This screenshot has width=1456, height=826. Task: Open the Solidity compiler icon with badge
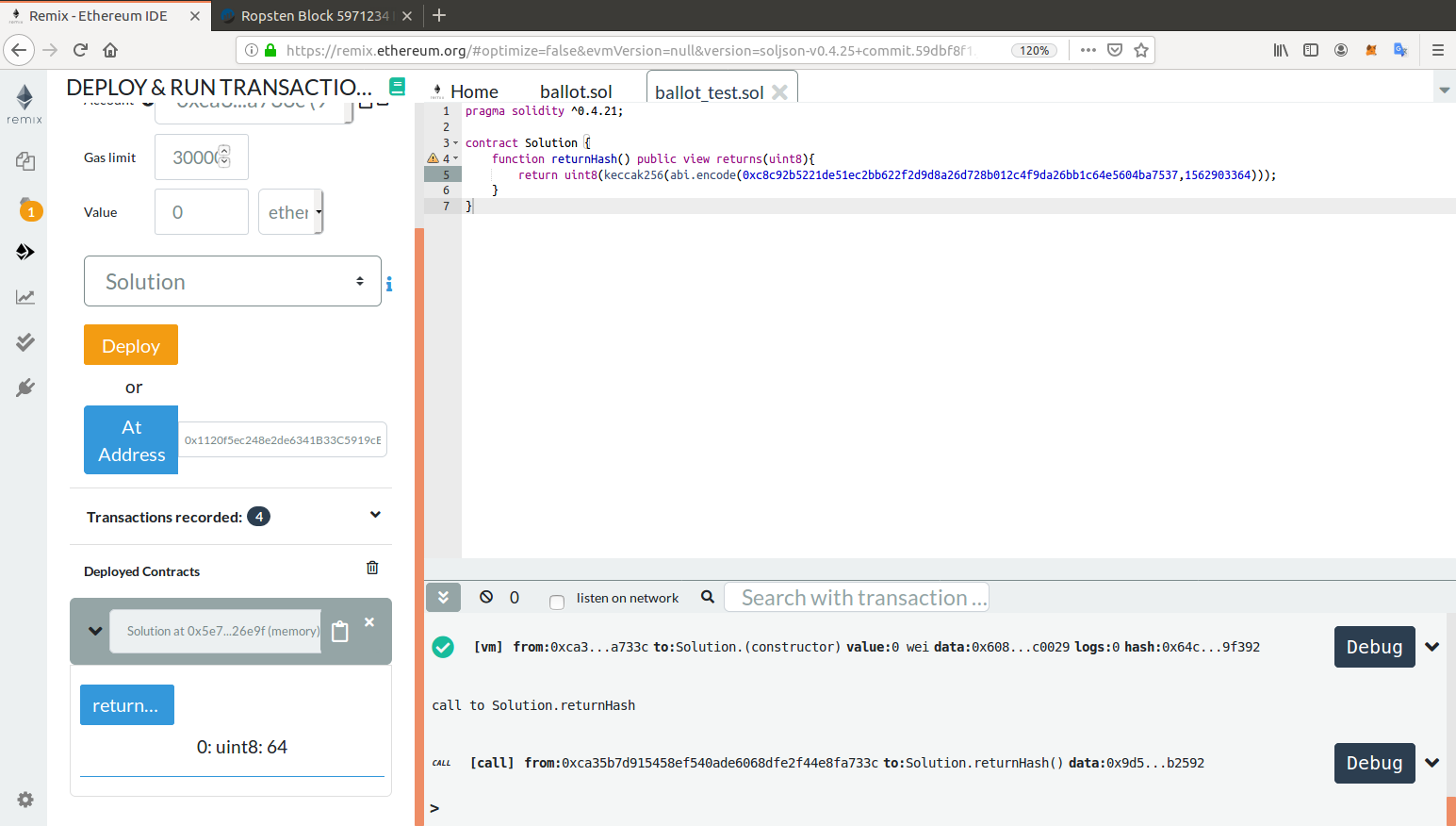26,207
